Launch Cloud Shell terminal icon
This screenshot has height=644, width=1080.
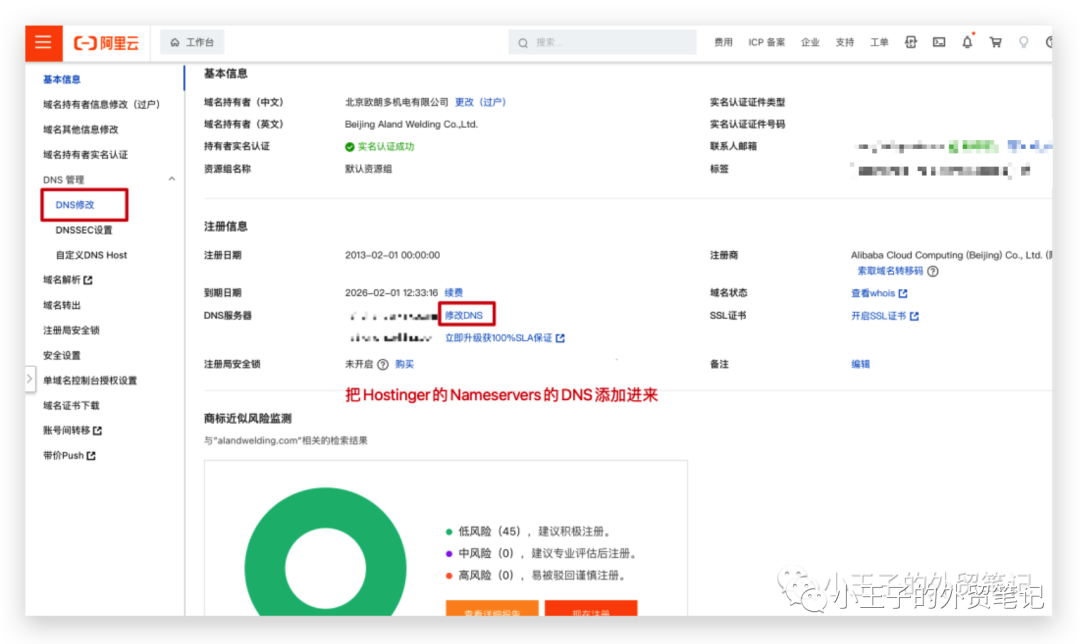[x=939, y=42]
